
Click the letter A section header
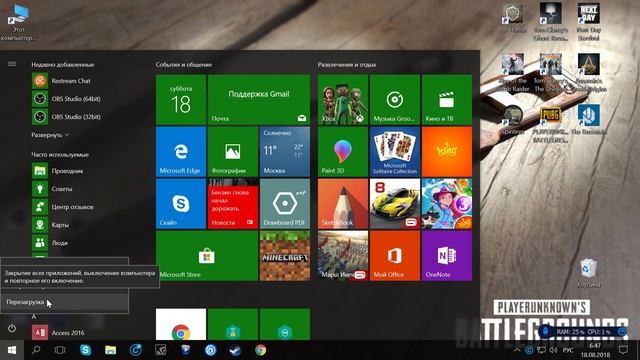[x=34, y=317]
